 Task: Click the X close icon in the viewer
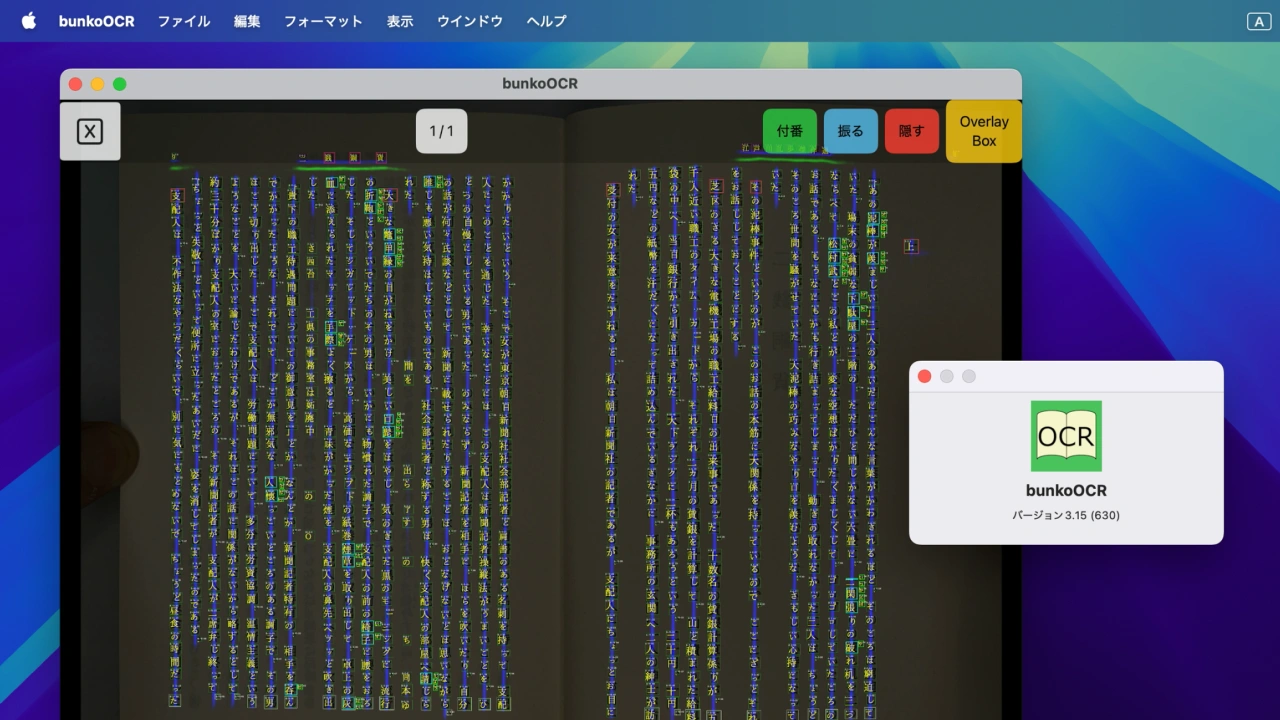[90, 131]
